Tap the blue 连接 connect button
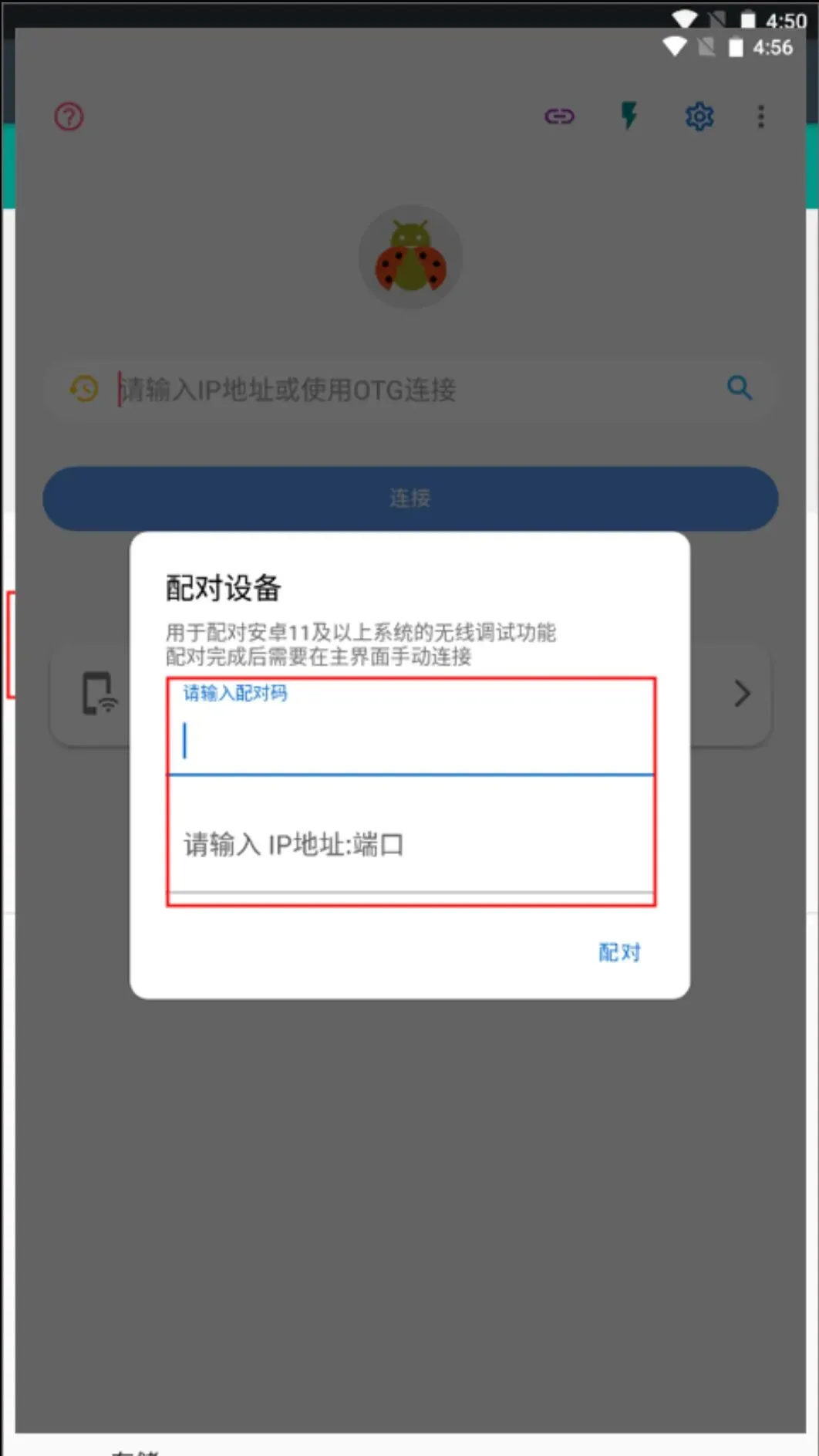 tap(410, 498)
